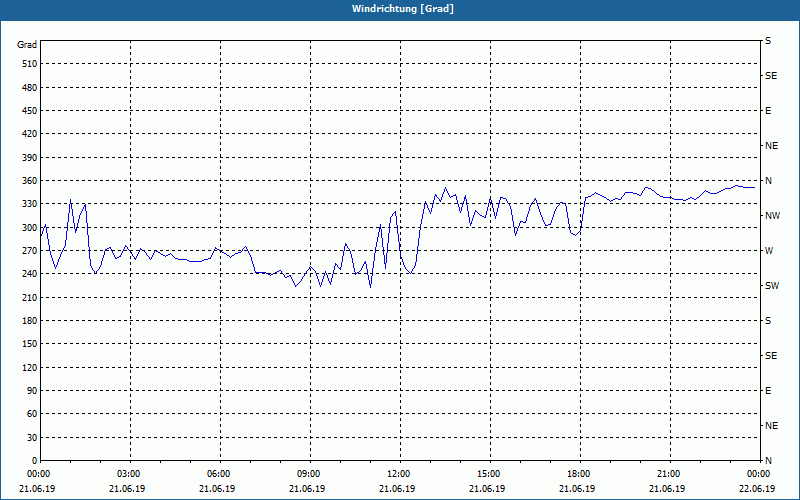Click the N compass label level with 0
This screenshot has height=500, width=800.
tap(768, 461)
